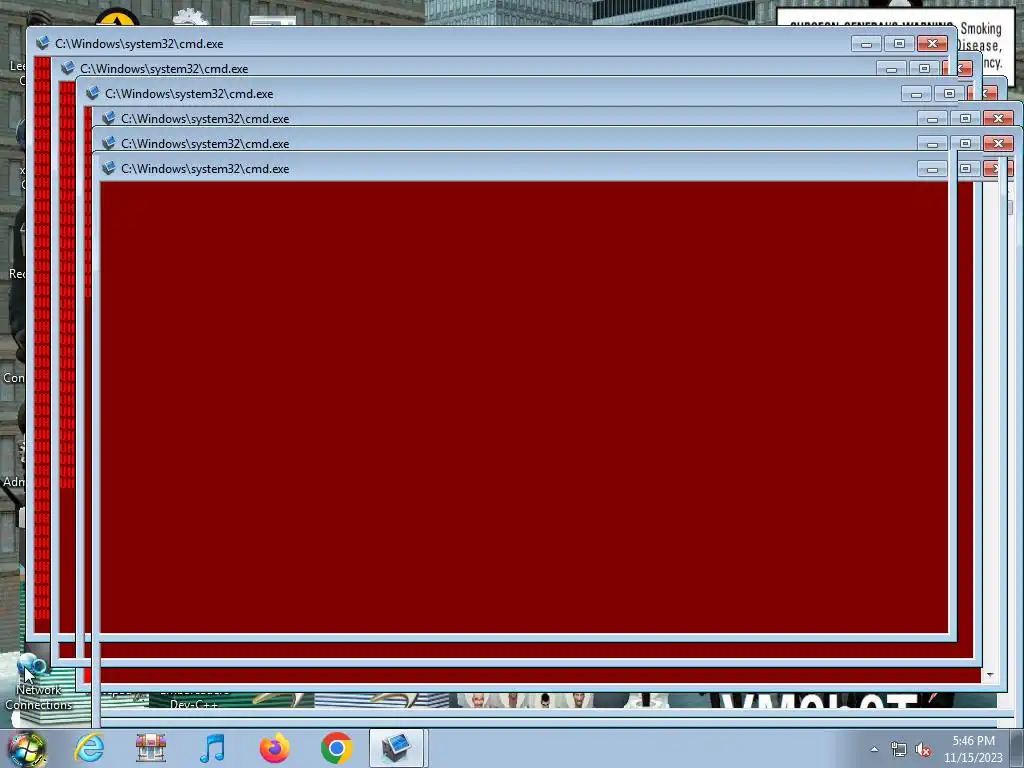Show hidden system tray icons
1024x768 pixels.
coord(874,749)
